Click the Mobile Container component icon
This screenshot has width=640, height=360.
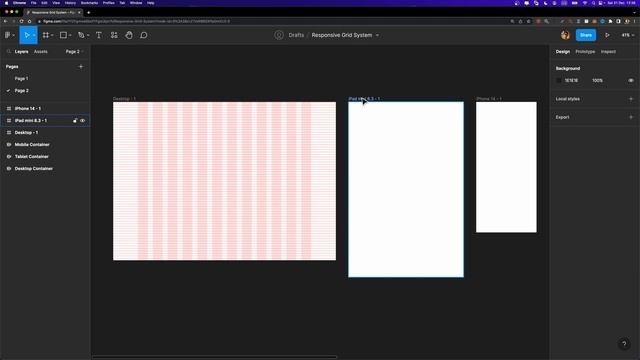[9, 144]
